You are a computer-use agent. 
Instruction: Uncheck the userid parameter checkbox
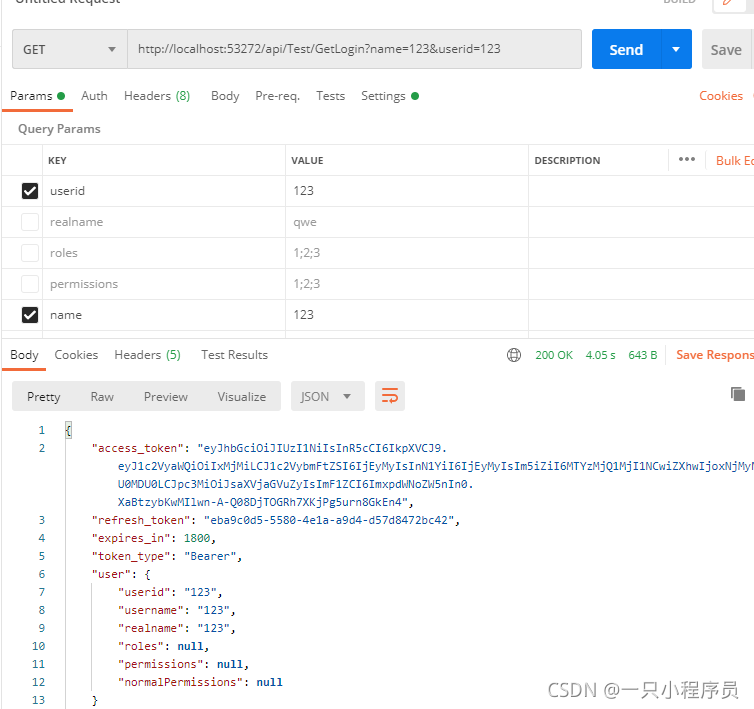[x=30, y=191]
